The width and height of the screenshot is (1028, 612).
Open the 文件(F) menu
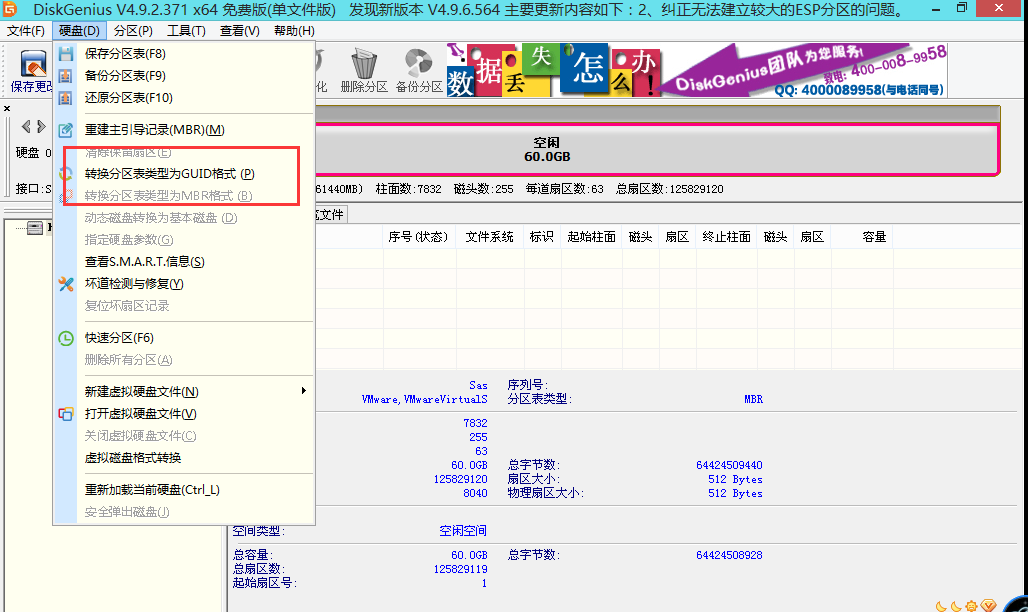tap(26, 31)
